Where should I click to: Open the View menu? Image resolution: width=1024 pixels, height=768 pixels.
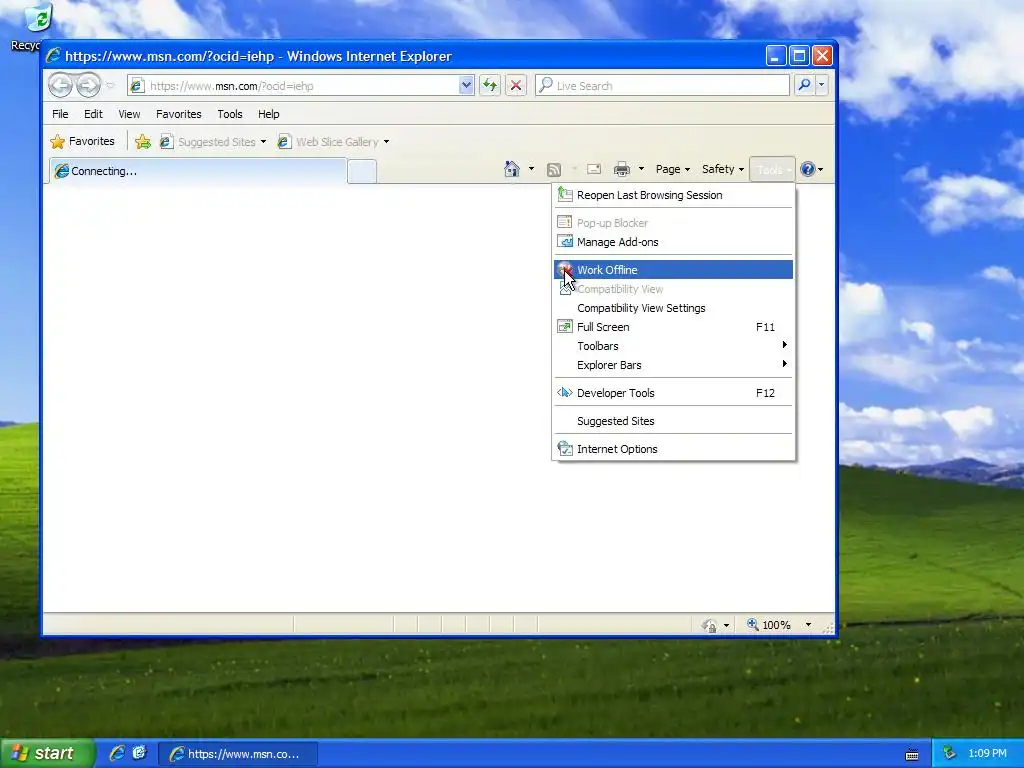coord(129,114)
